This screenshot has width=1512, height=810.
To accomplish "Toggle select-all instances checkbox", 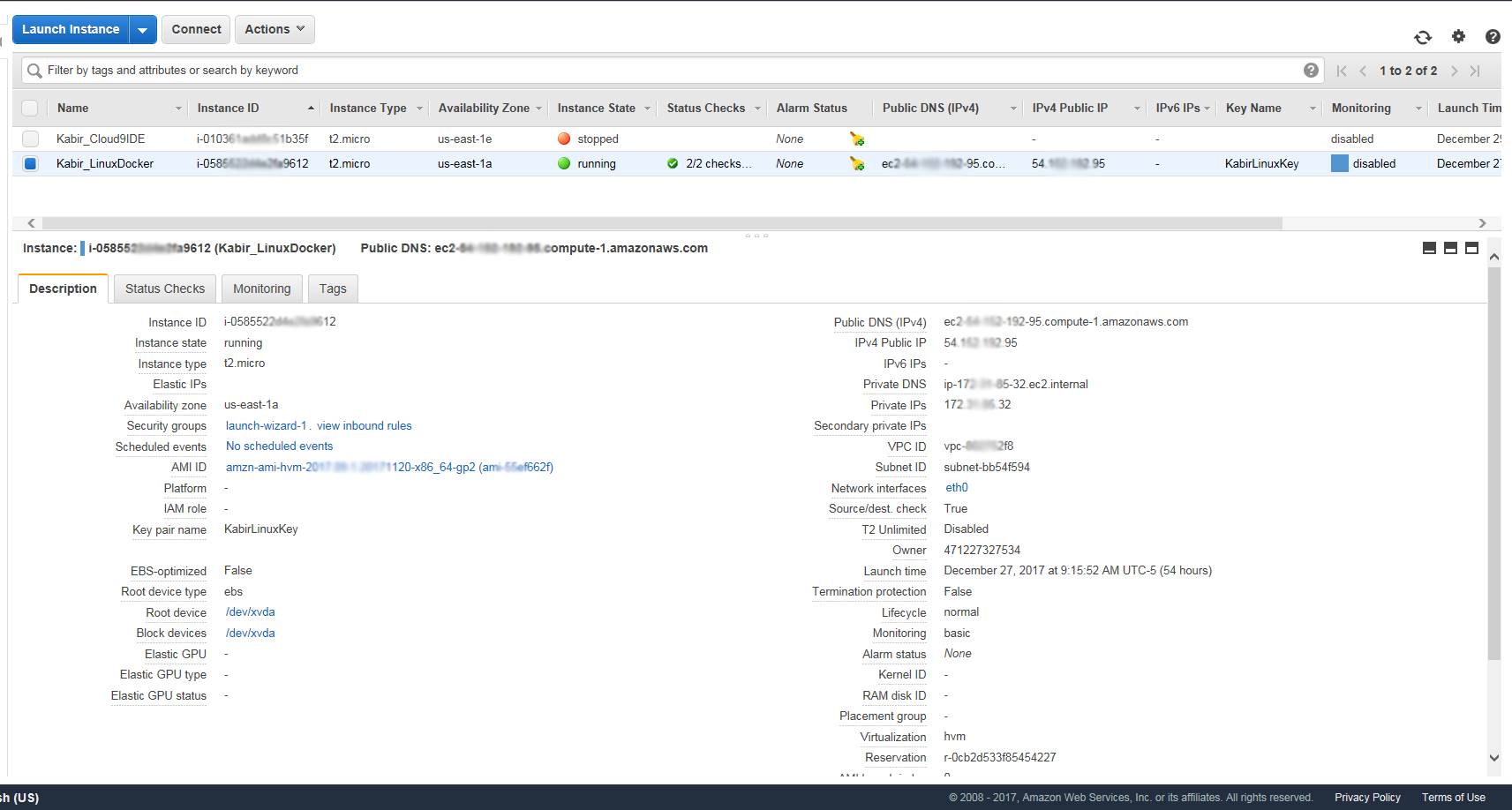I will [30, 108].
